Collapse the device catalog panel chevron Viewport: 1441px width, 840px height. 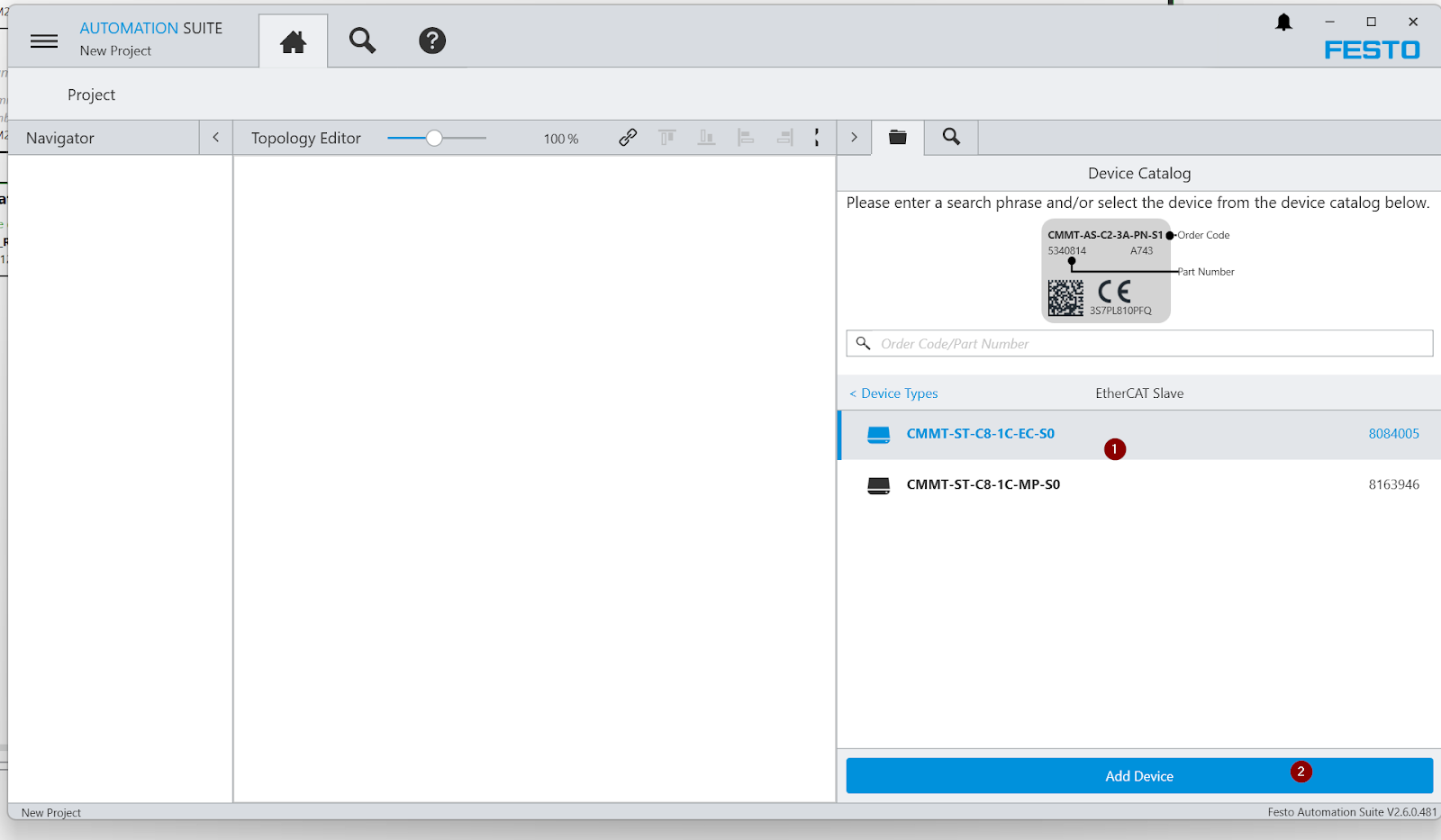(854, 138)
